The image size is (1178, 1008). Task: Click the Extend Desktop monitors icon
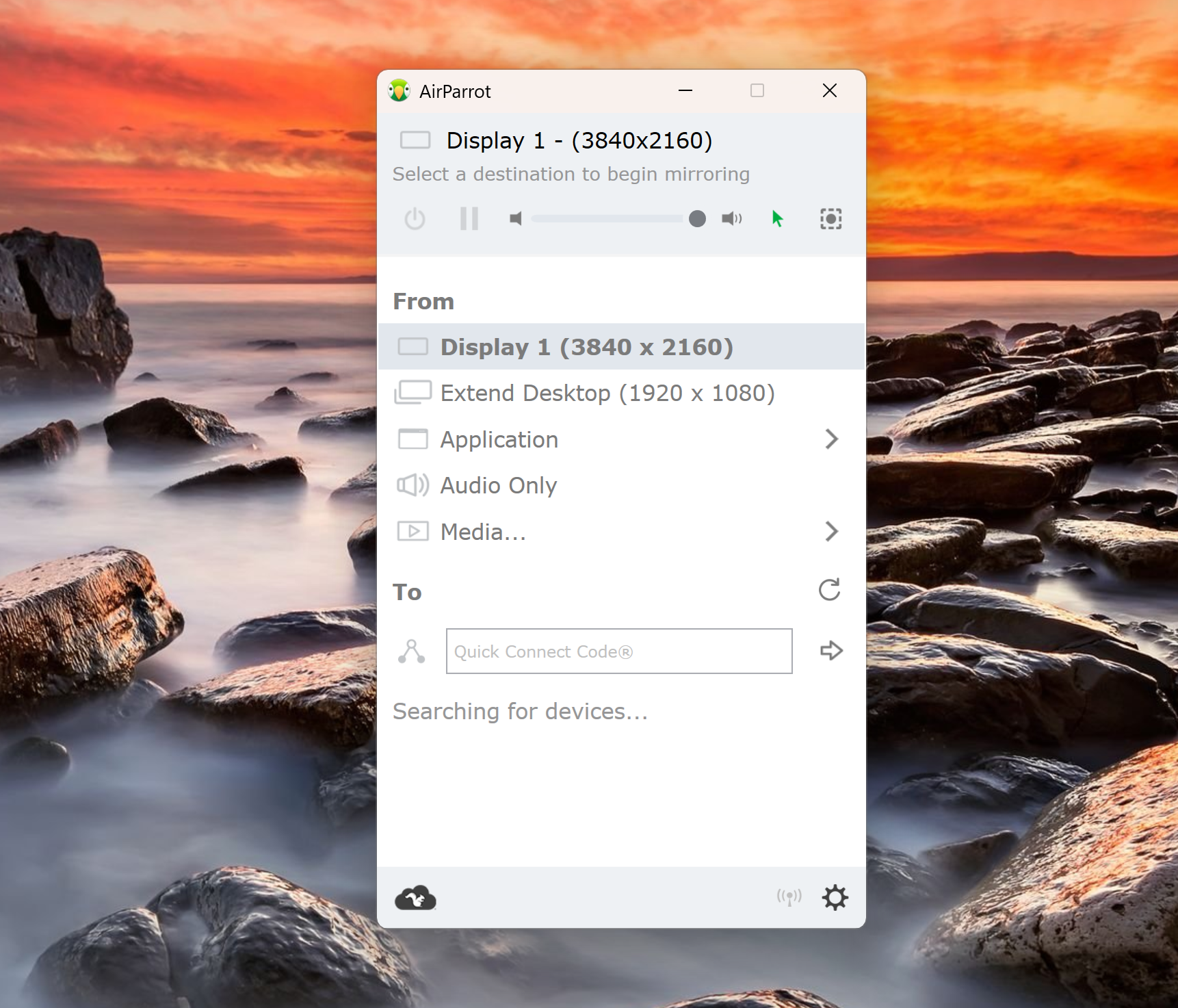[x=413, y=393]
